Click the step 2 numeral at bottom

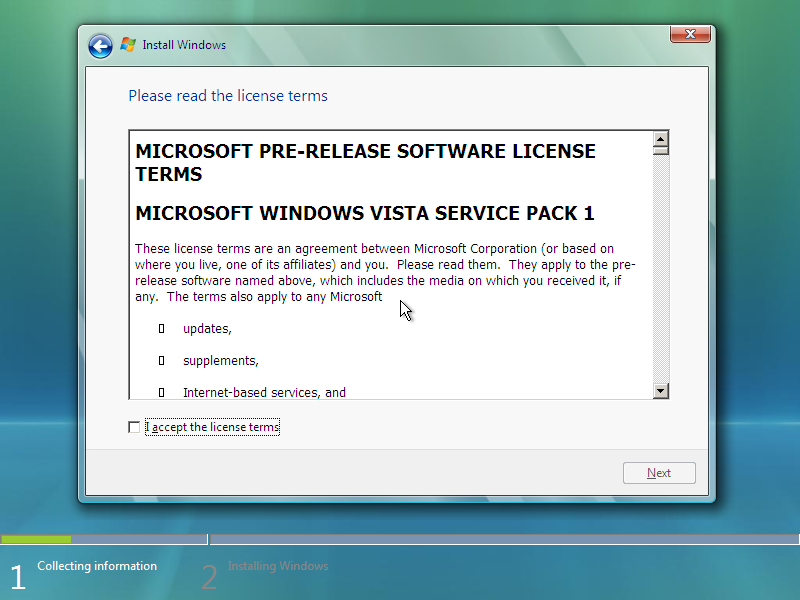pyautogui.click(x=208, y=577)
